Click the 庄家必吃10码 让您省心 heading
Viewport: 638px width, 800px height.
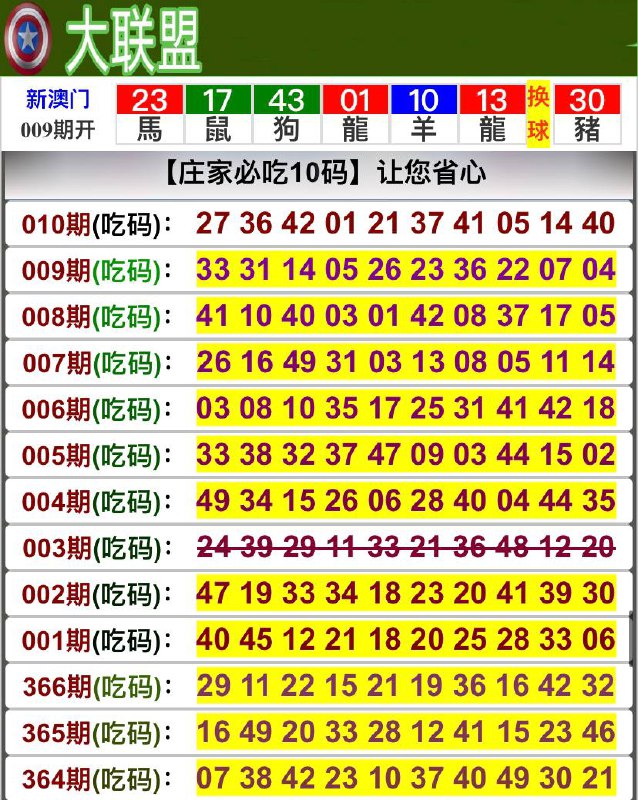325,172
